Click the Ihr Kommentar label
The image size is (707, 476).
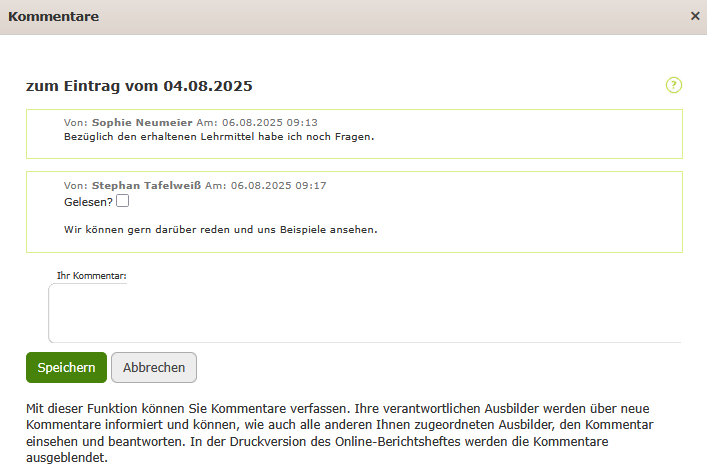pyautogui.click(x=92, y=275)
